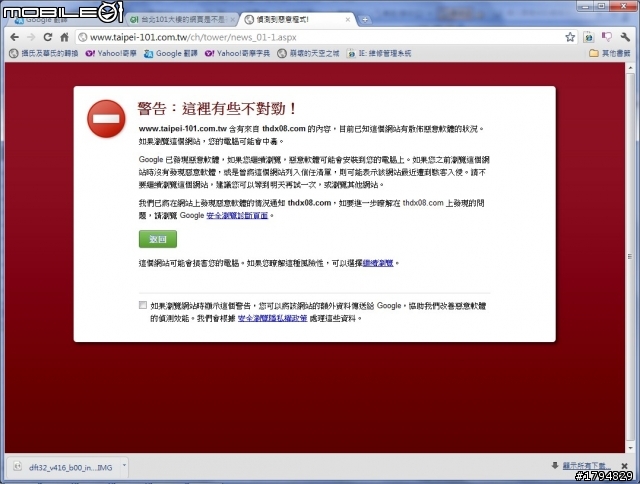Close the Taipei 101 forum tab
This screenshot has width=640, height=484.
click(x=233, y=19)
